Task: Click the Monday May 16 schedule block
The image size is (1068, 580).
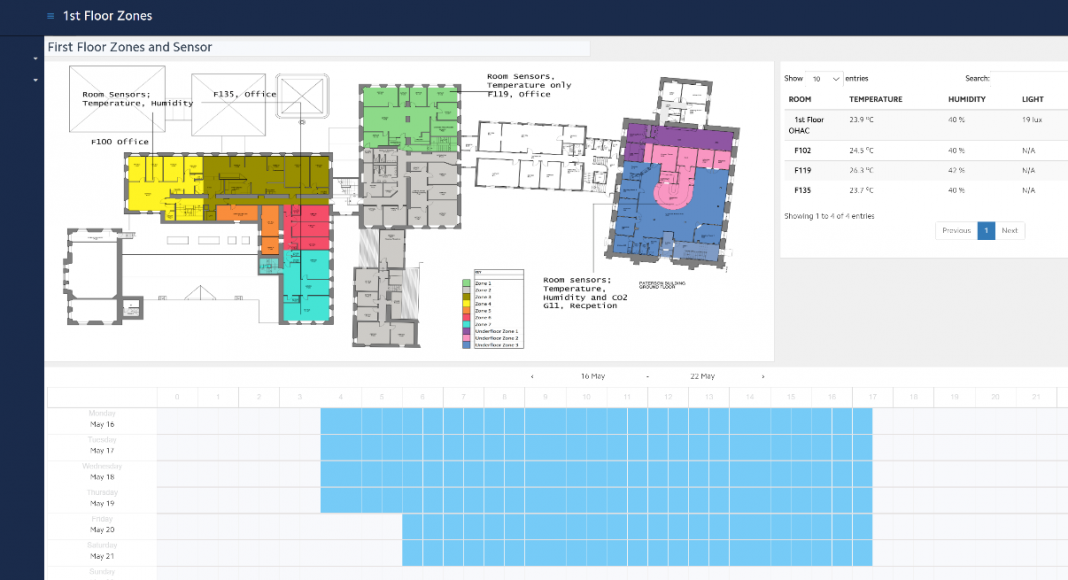Action: [596, 420]
